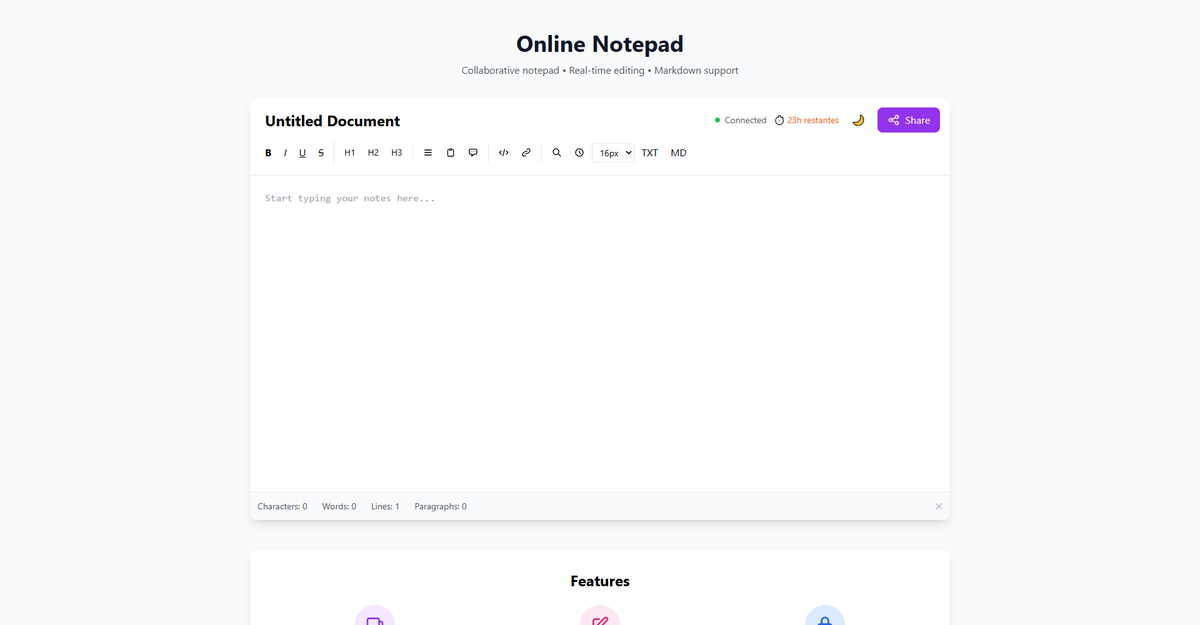Click the Online Notepad page heading

pyautogui.click(x=600, y=44)
